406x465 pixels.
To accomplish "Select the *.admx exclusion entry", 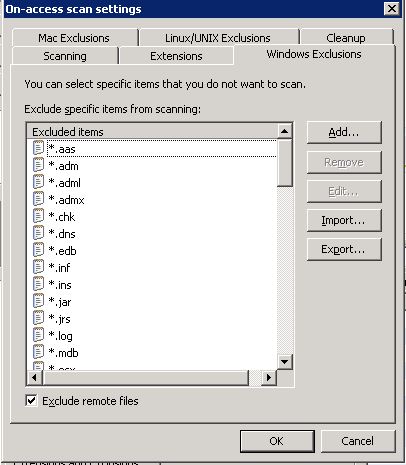I will coord(66,200).
